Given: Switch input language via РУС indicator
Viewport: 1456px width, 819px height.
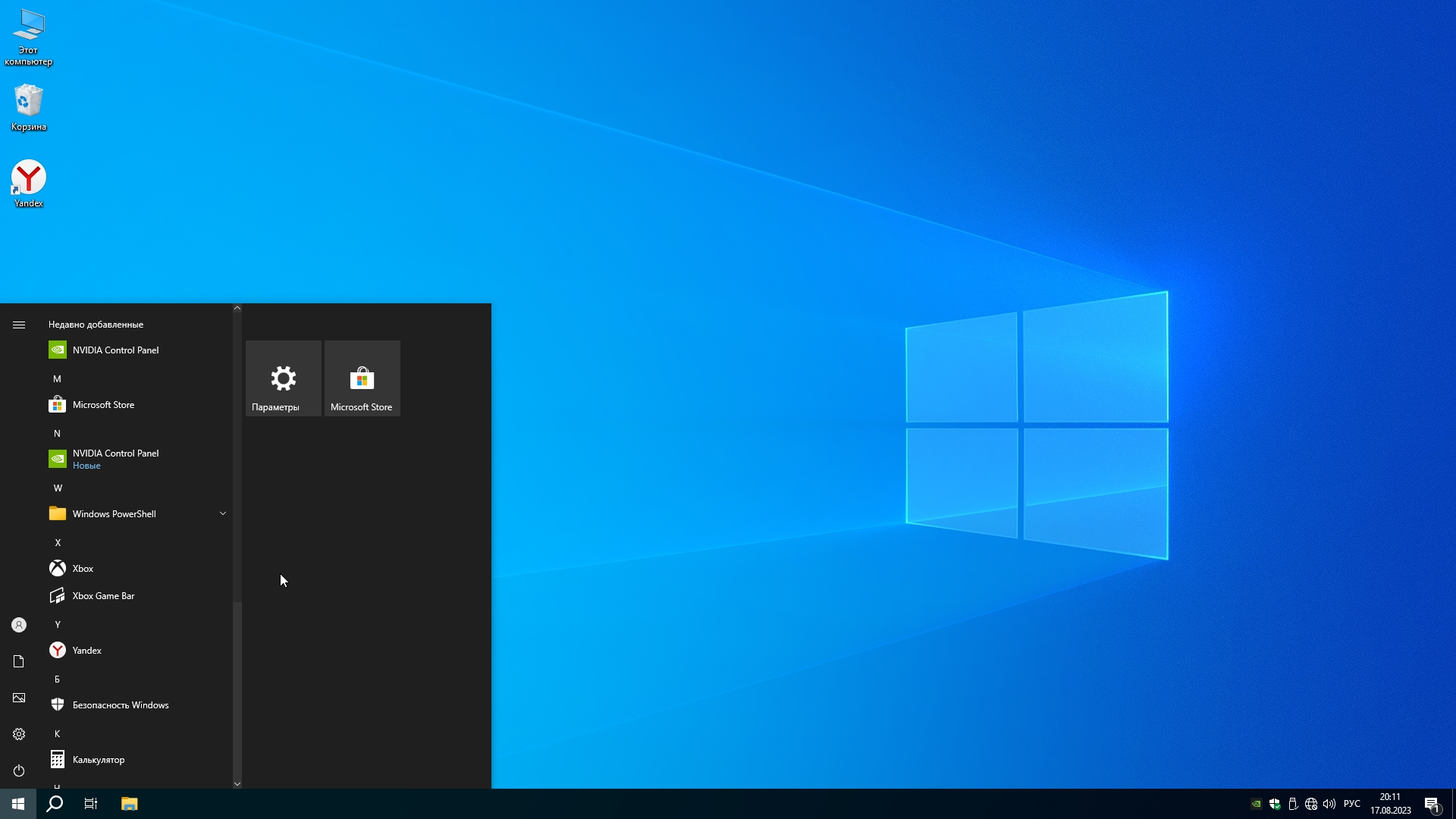Looking at the screenshot, I should [x=1351, y=804].
